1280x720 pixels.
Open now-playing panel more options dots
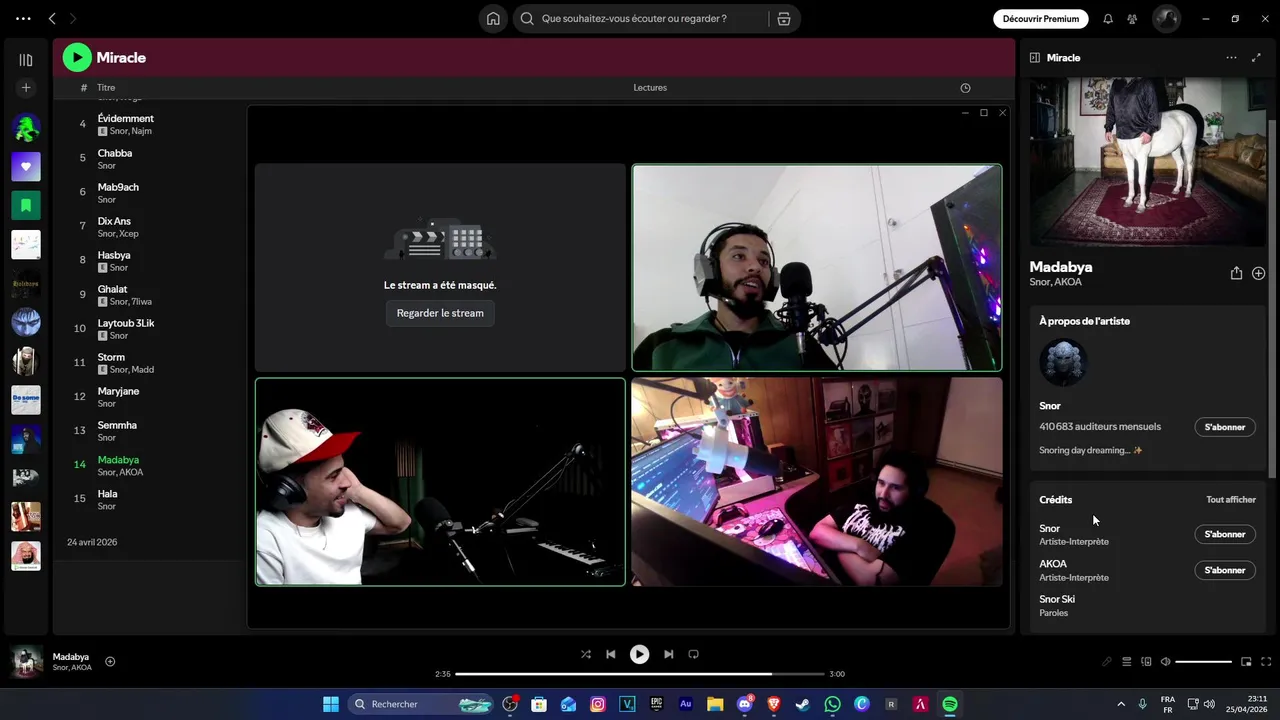click(x=1231, y=58)
